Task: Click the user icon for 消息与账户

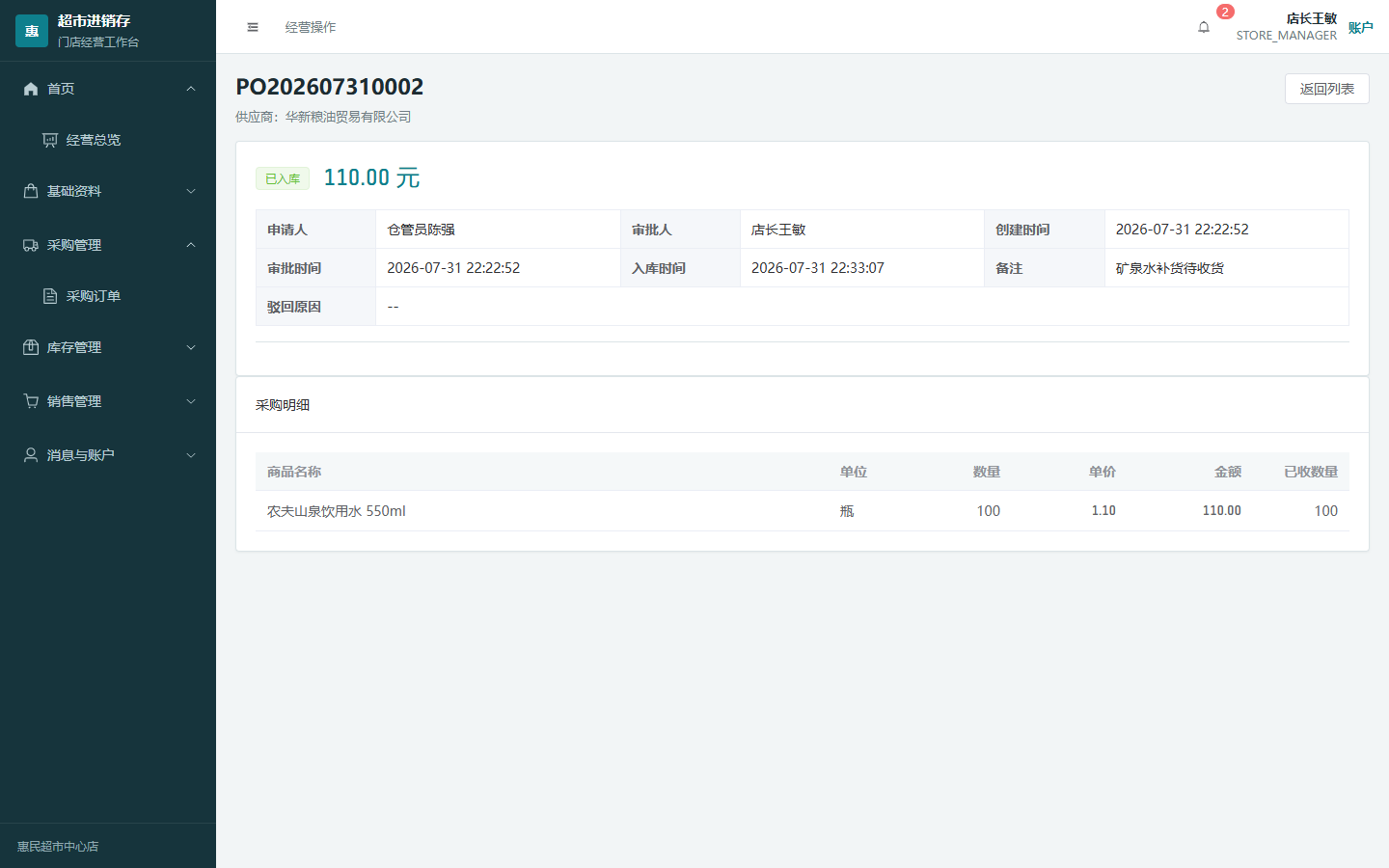Action: (x=31, y=455)
